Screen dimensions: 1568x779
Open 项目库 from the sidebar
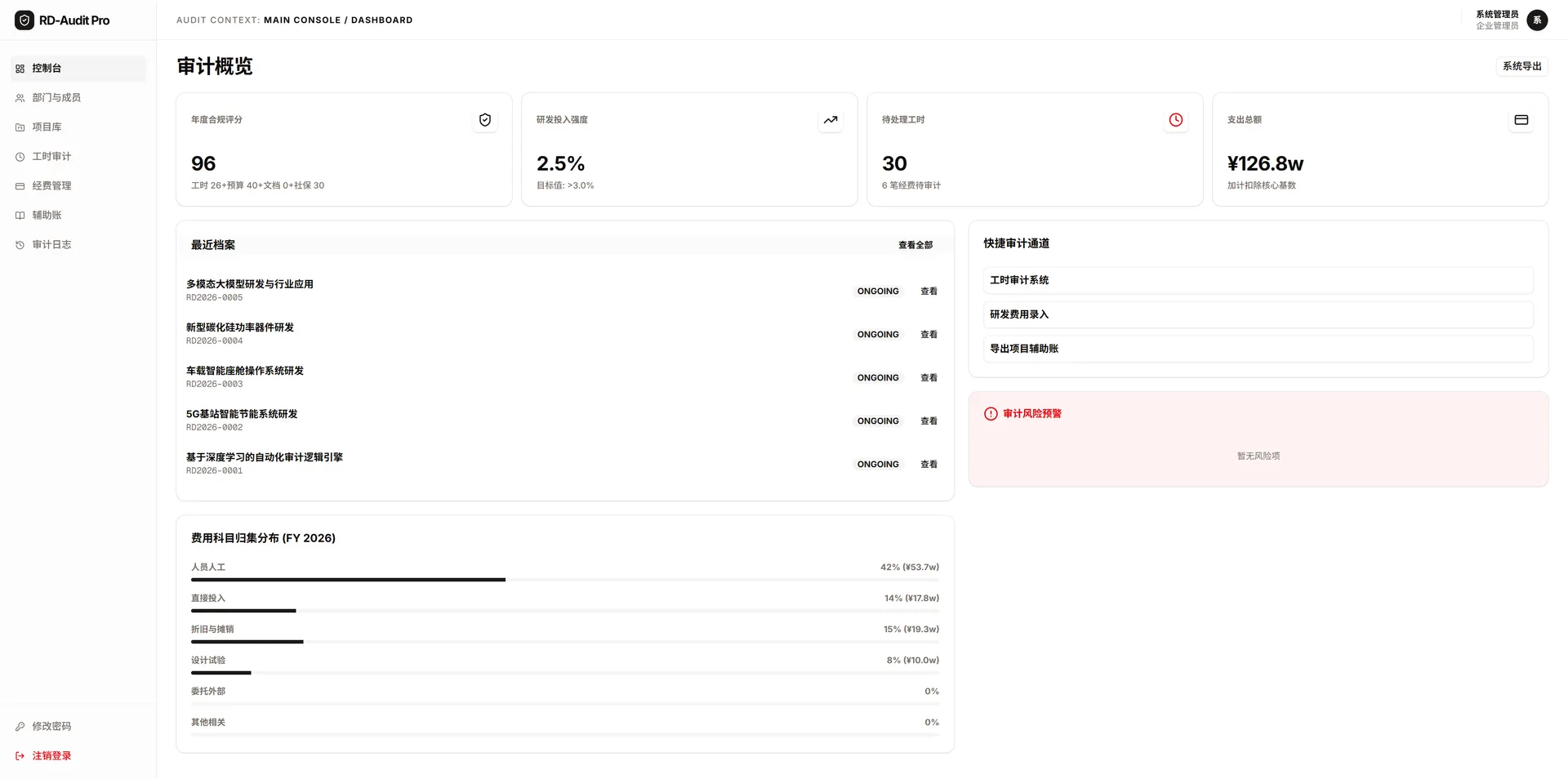point(78,127)
